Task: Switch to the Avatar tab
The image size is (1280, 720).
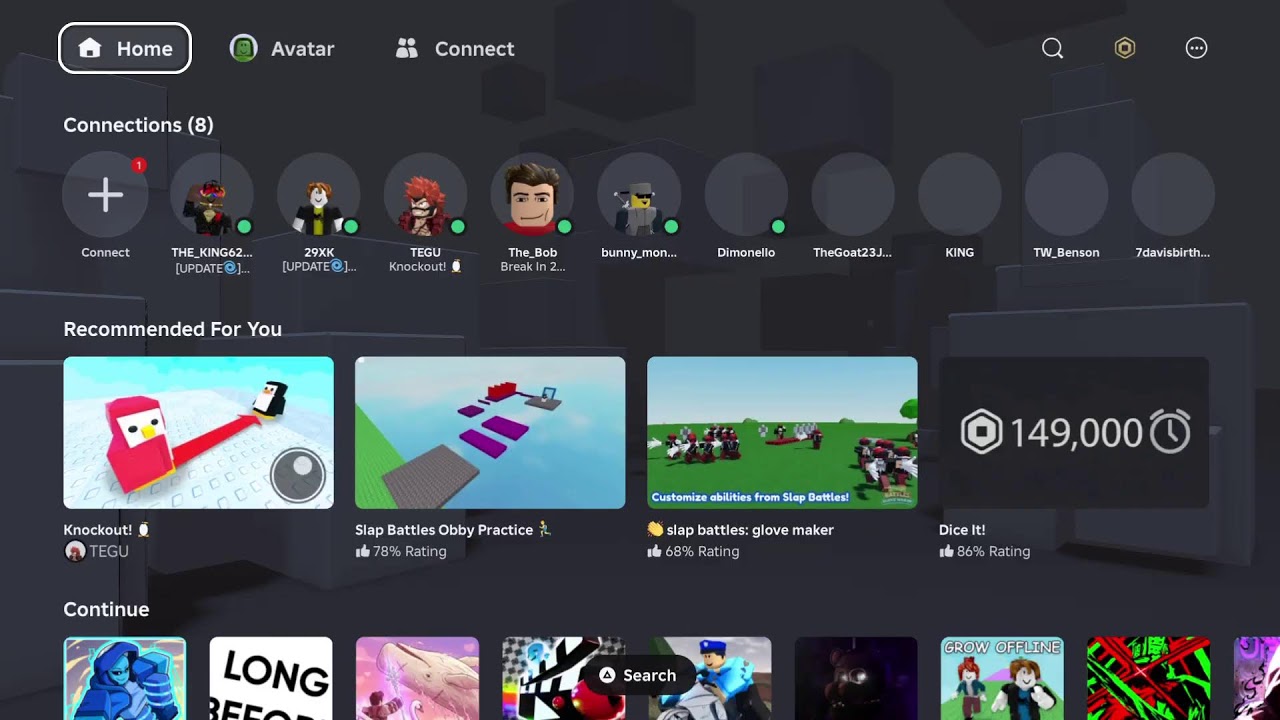Action: [282, 48]
